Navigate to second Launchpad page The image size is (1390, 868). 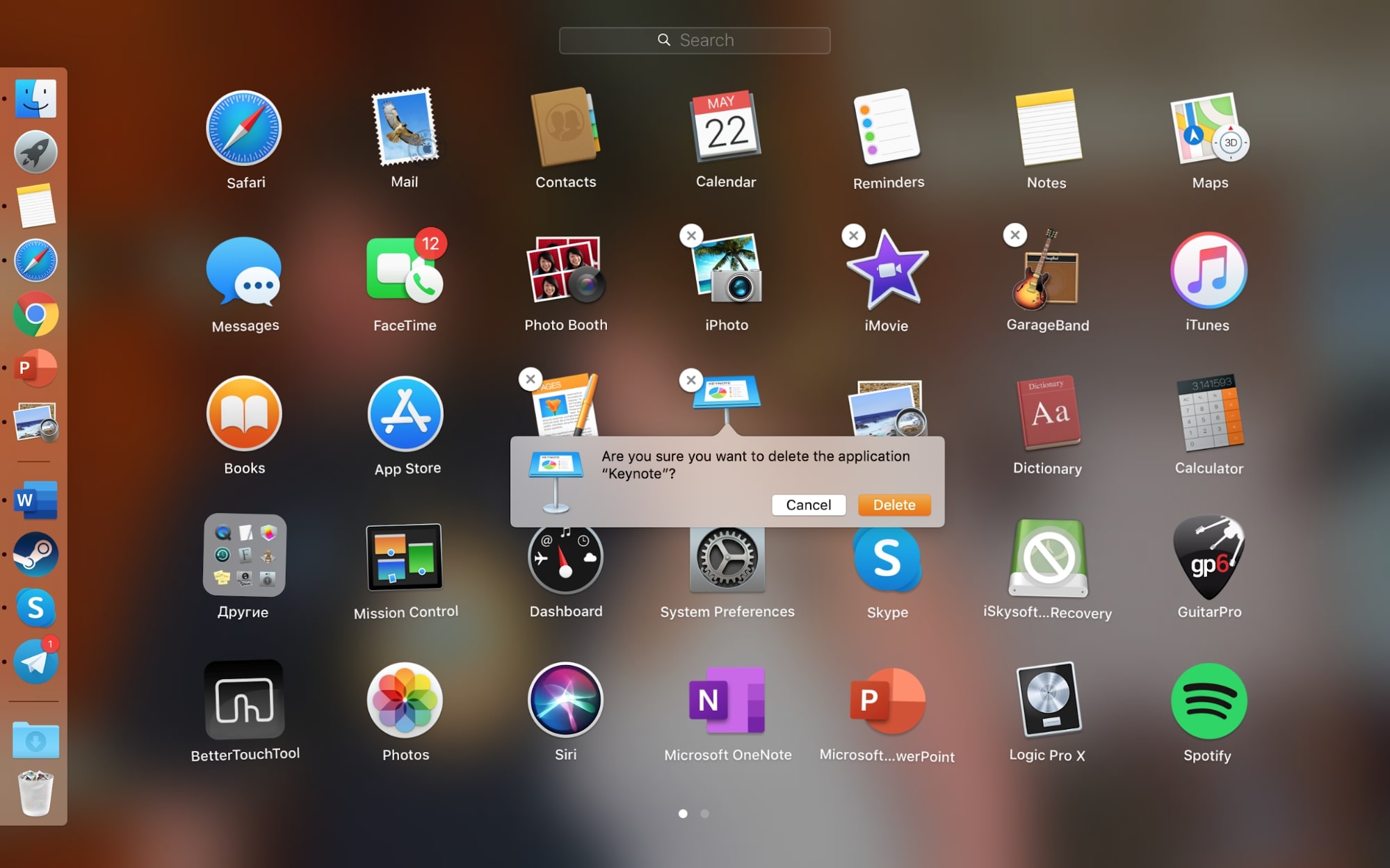tap(705, 813)
